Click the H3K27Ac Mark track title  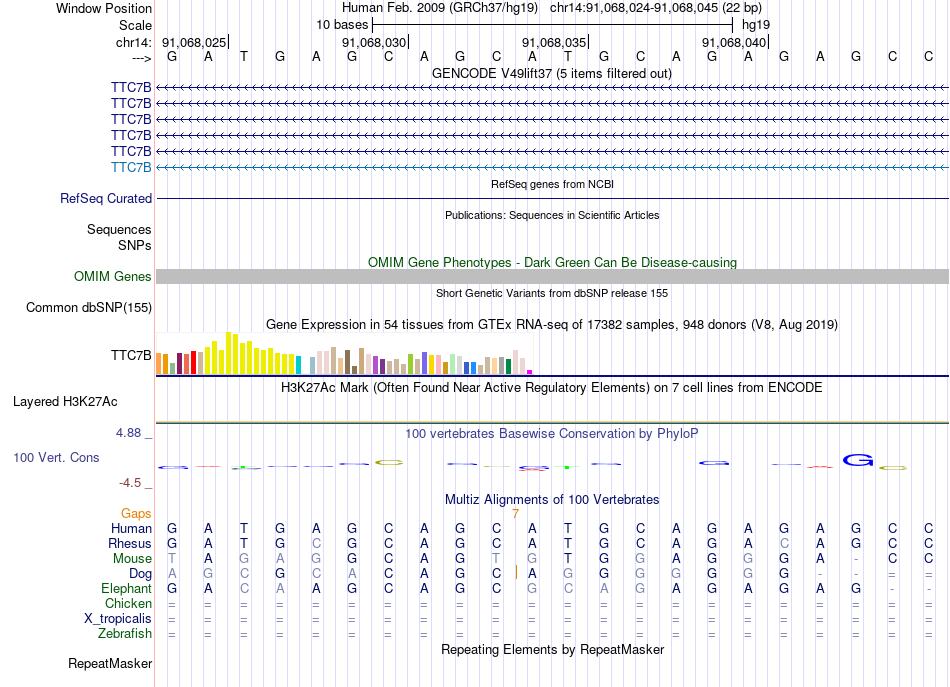pos(552,388)
